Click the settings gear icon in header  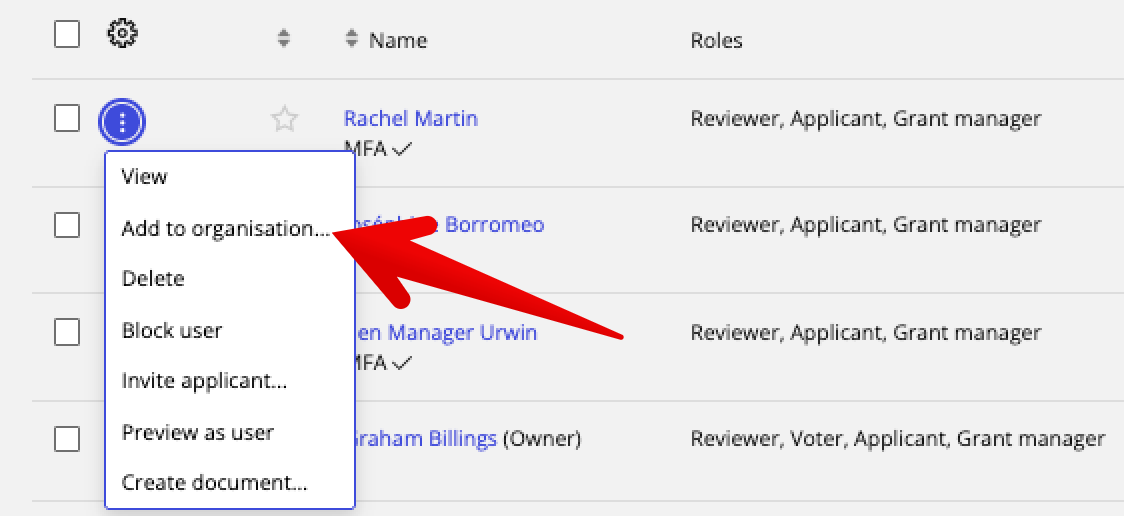[123, 34]
